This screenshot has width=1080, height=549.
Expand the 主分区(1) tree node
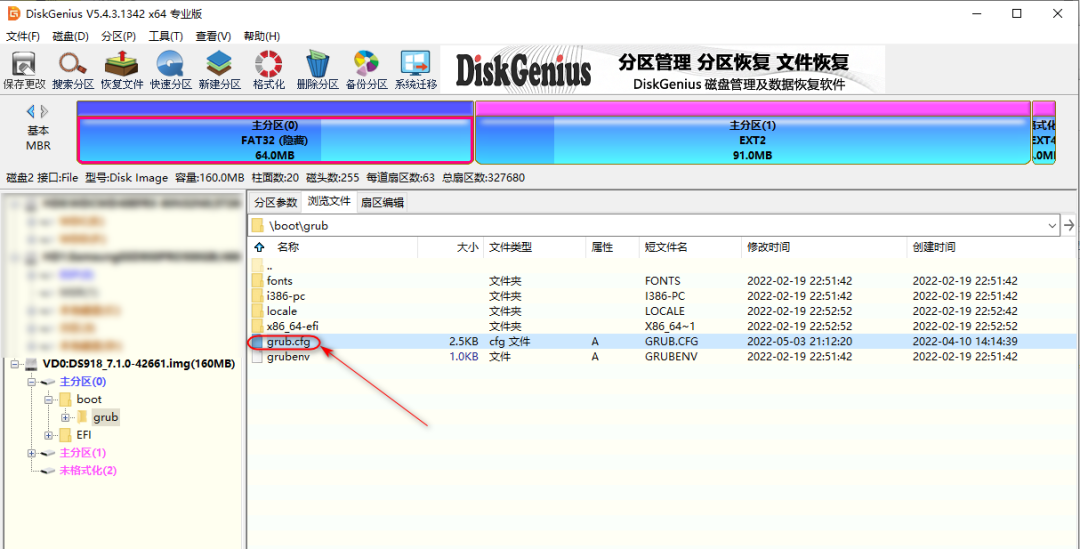[x=32, y=453]
